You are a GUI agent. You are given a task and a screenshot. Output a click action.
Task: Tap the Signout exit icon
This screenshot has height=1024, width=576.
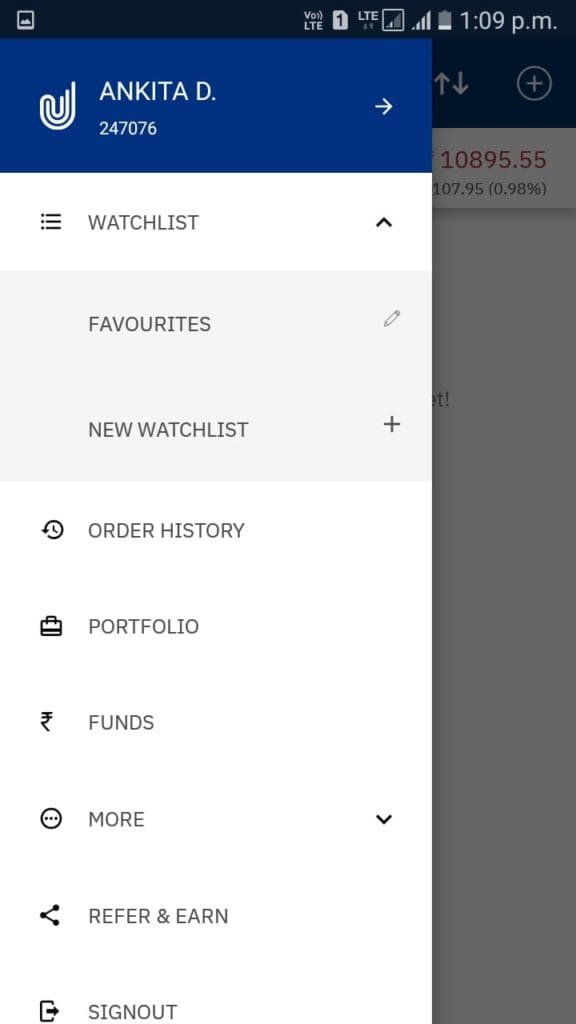pos(51,1011)
